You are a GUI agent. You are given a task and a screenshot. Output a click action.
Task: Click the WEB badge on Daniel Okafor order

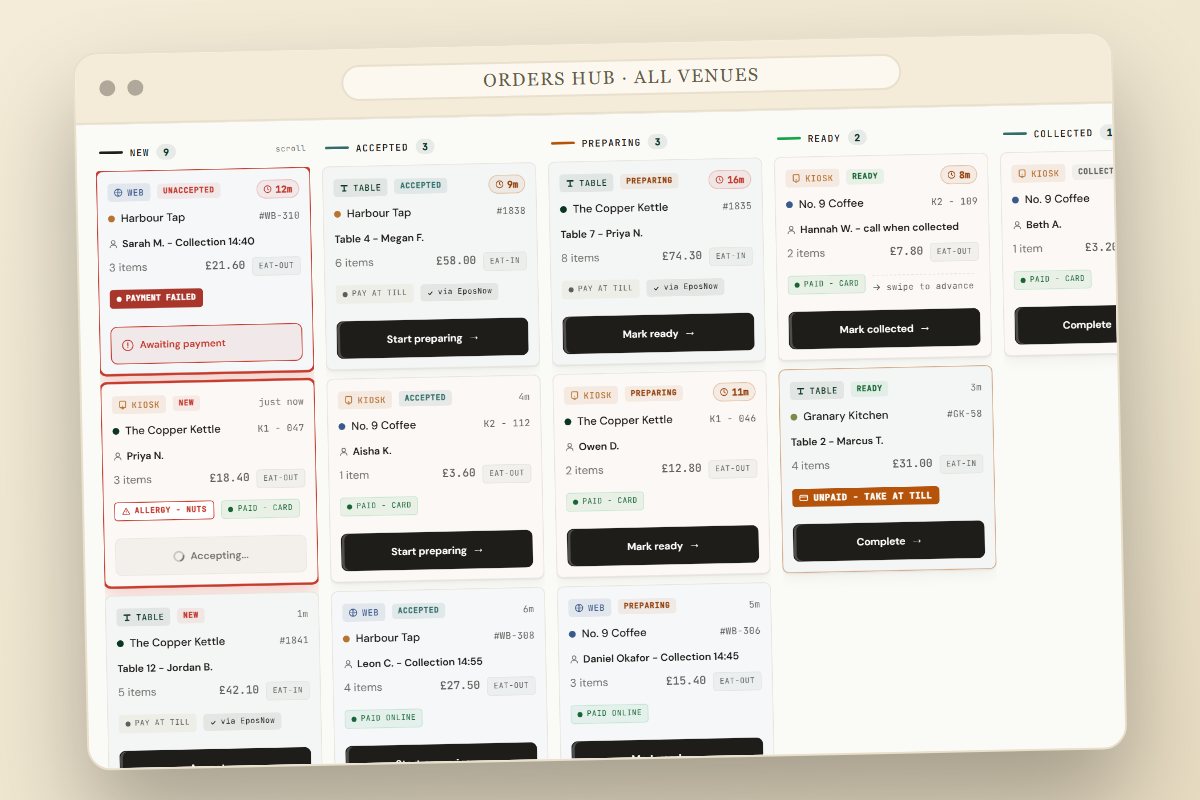pyautogui.click(x=590, y=608)
